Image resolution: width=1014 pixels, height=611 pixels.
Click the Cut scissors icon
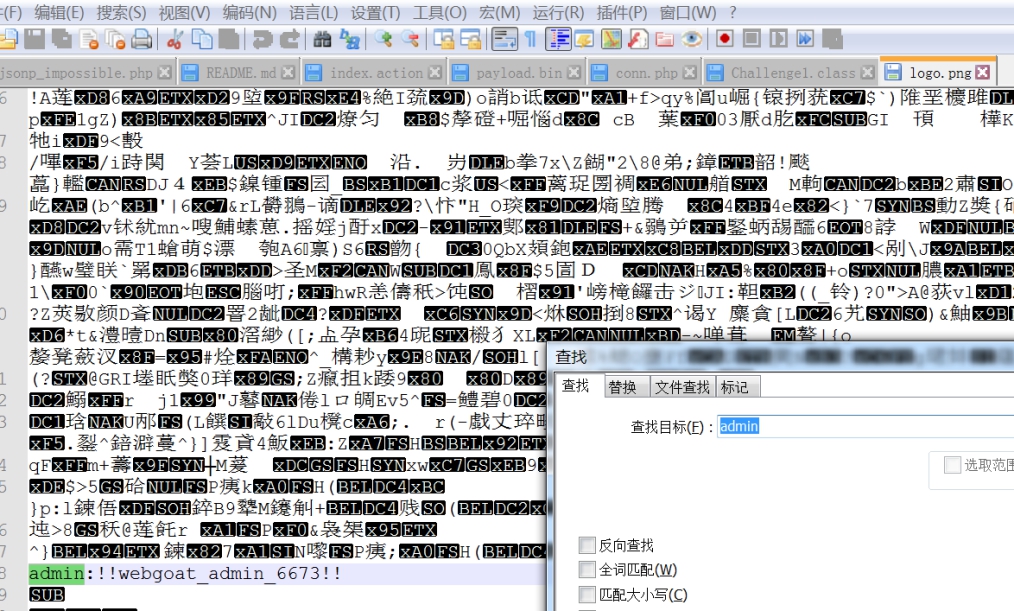coord(173,39)
